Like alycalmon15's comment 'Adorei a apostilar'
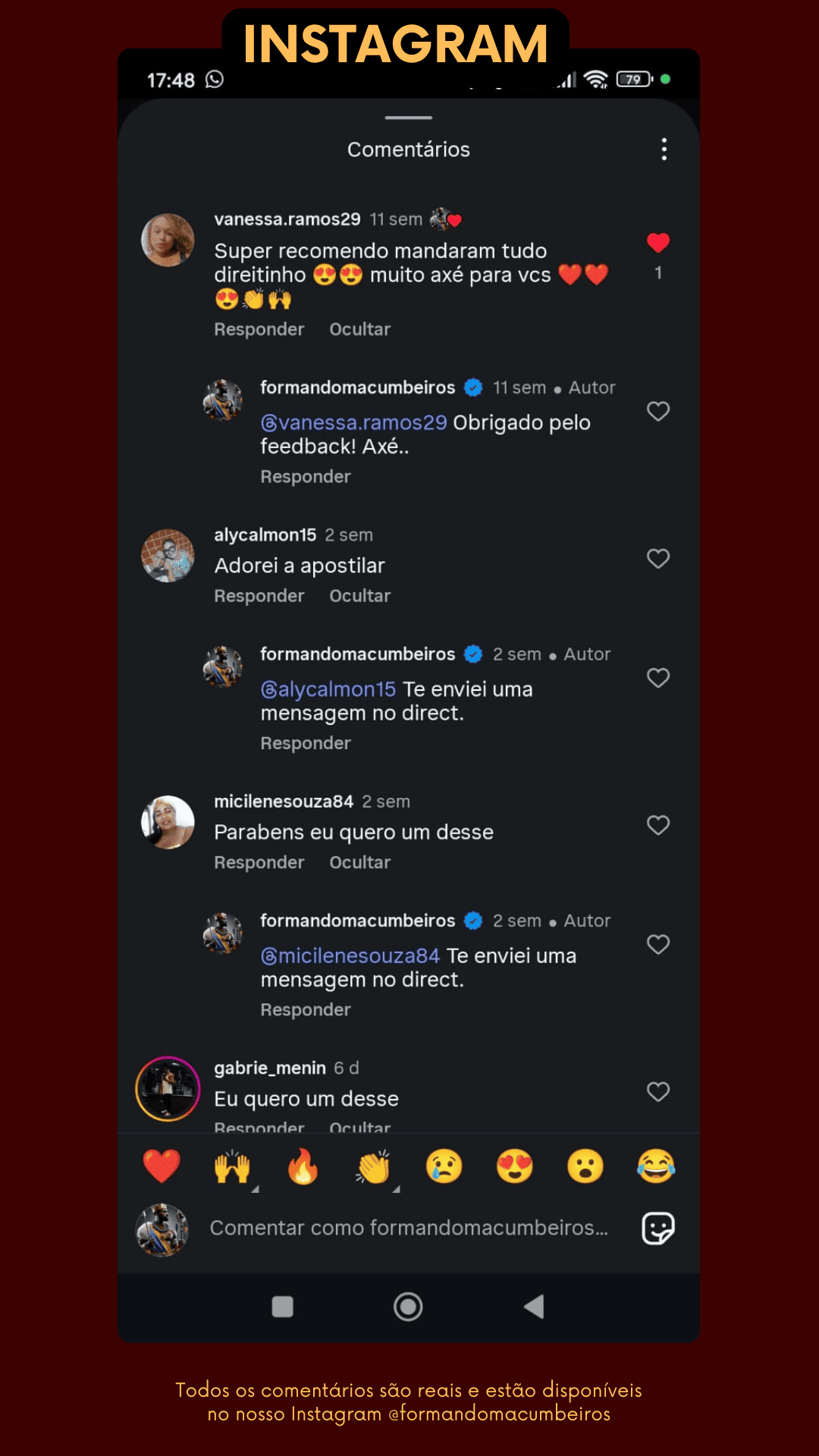 (x=657, y=559)
